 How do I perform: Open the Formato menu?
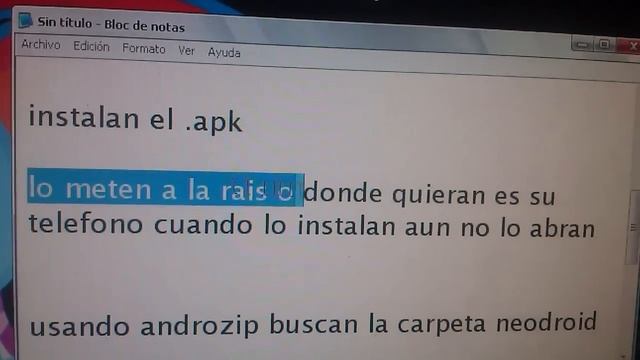(144, 49)
